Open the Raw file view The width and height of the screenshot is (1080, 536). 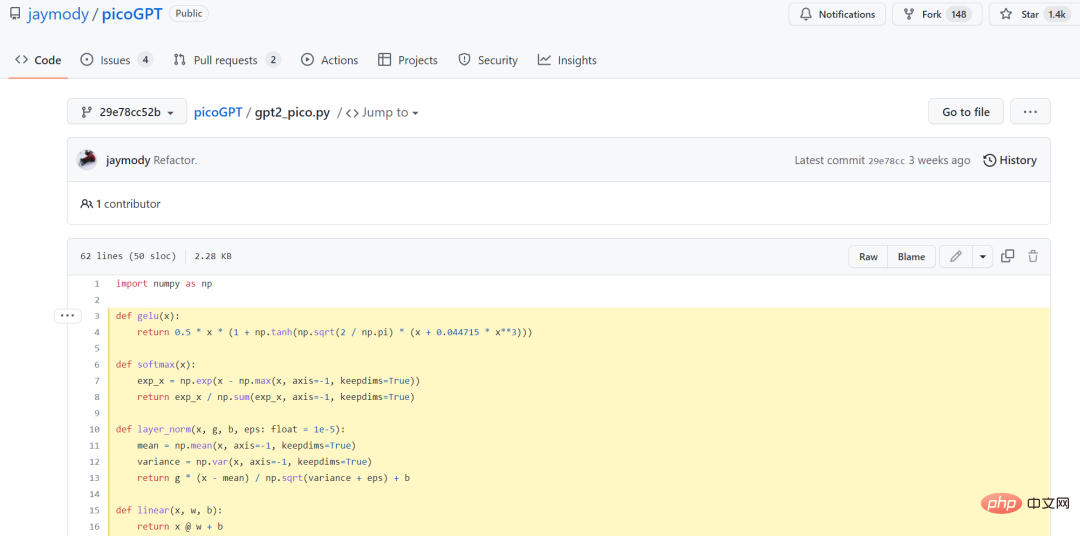point(868,256)
